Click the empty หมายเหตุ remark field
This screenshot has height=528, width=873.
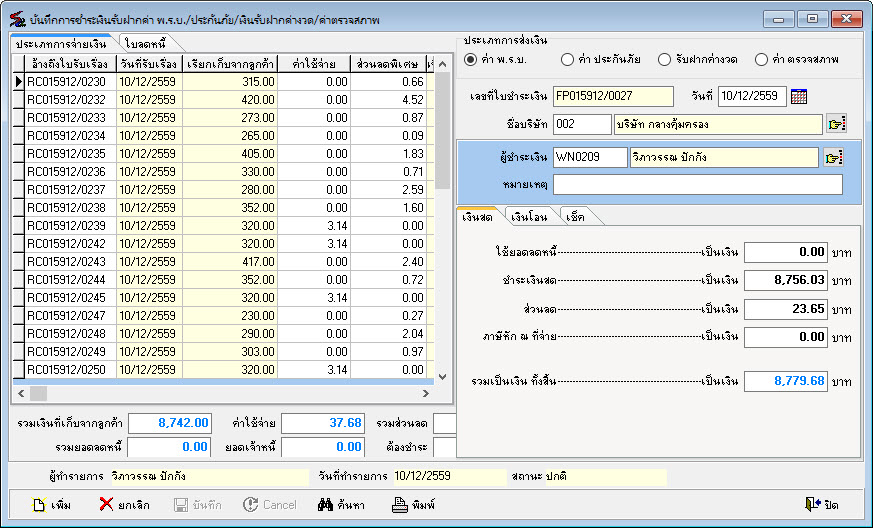(698, 184)
